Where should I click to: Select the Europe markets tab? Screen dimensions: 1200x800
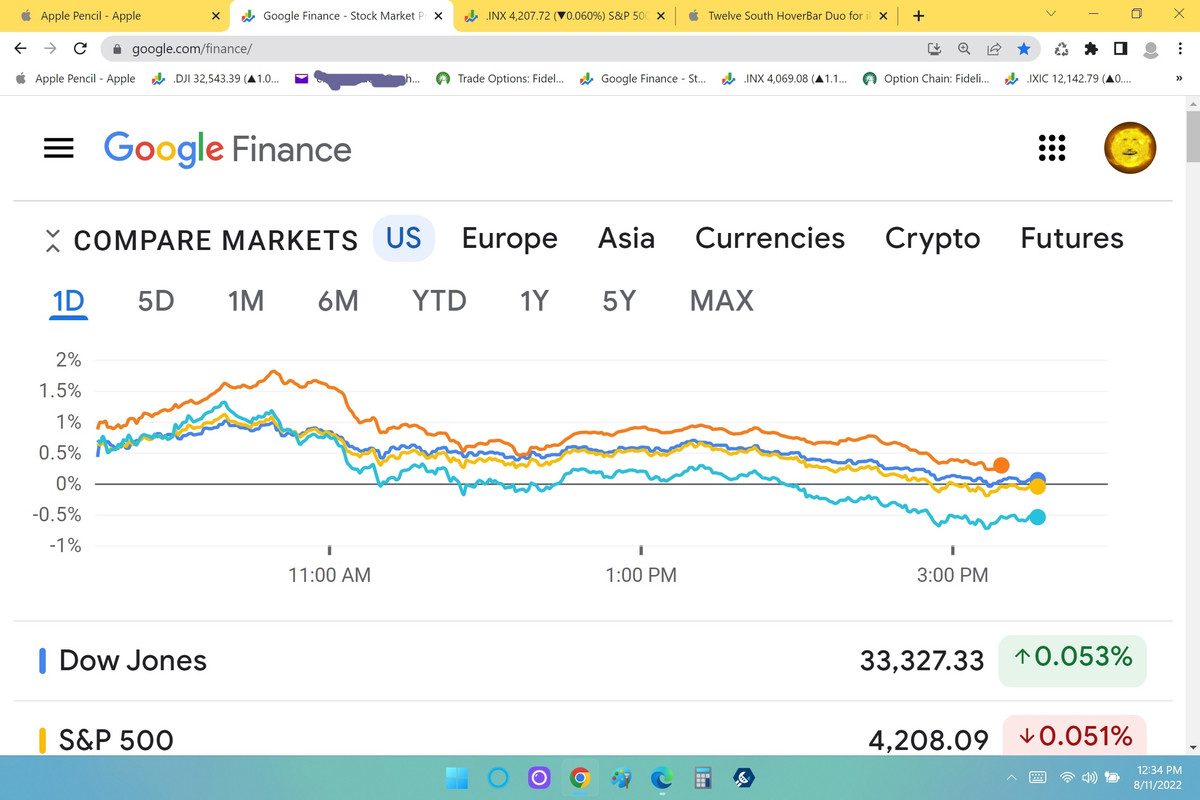point(509,238)
